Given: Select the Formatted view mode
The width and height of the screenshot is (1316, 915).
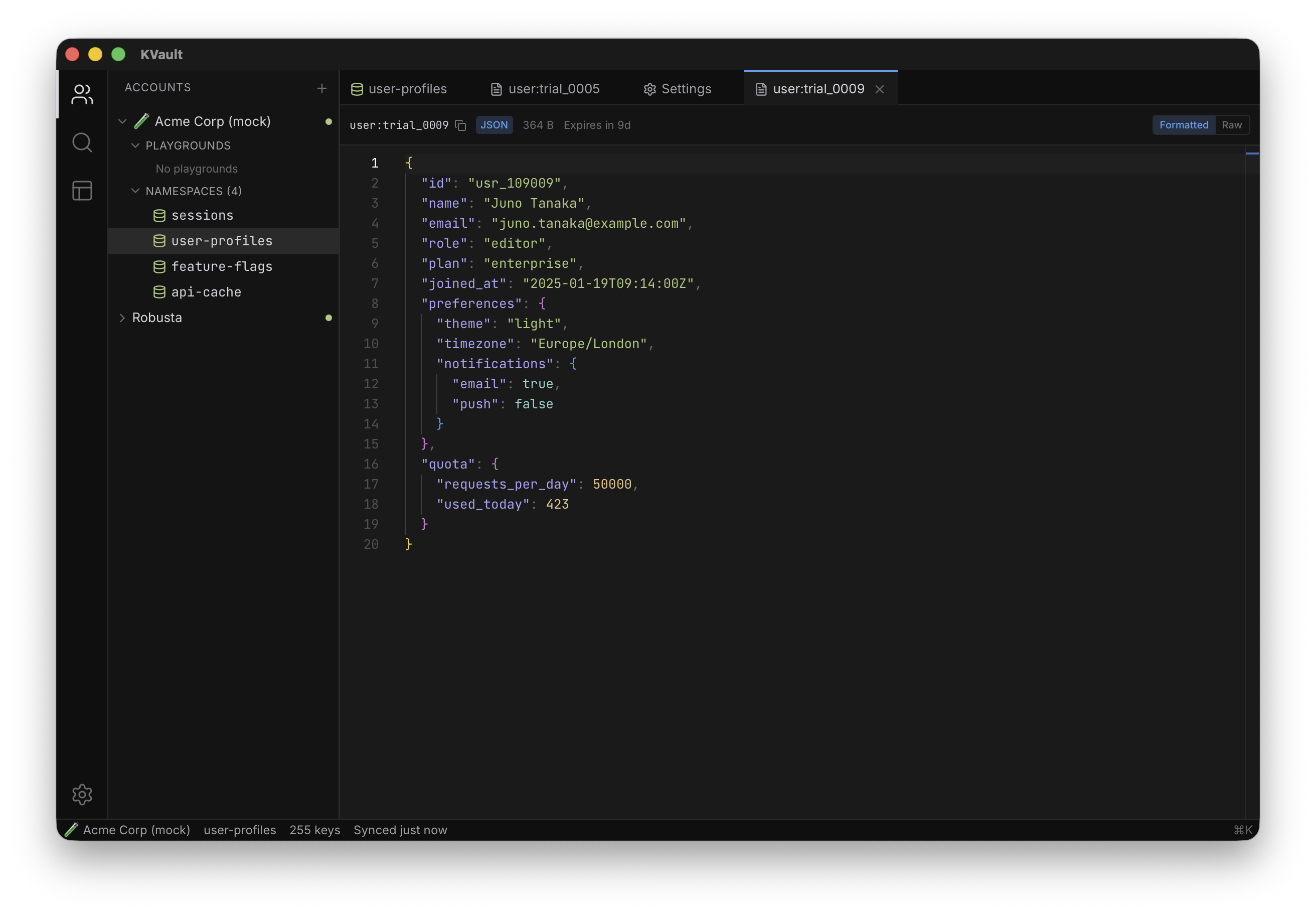Looking at the screenshot, I should [1183, 125].
